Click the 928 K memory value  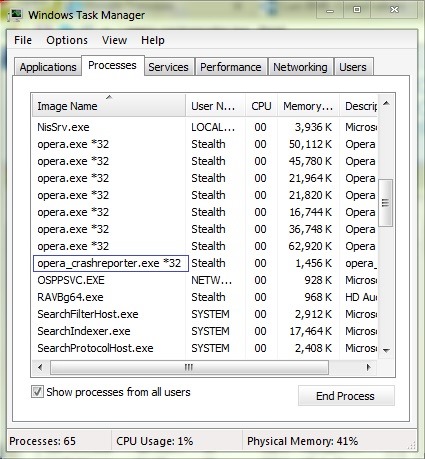[318, 280]
